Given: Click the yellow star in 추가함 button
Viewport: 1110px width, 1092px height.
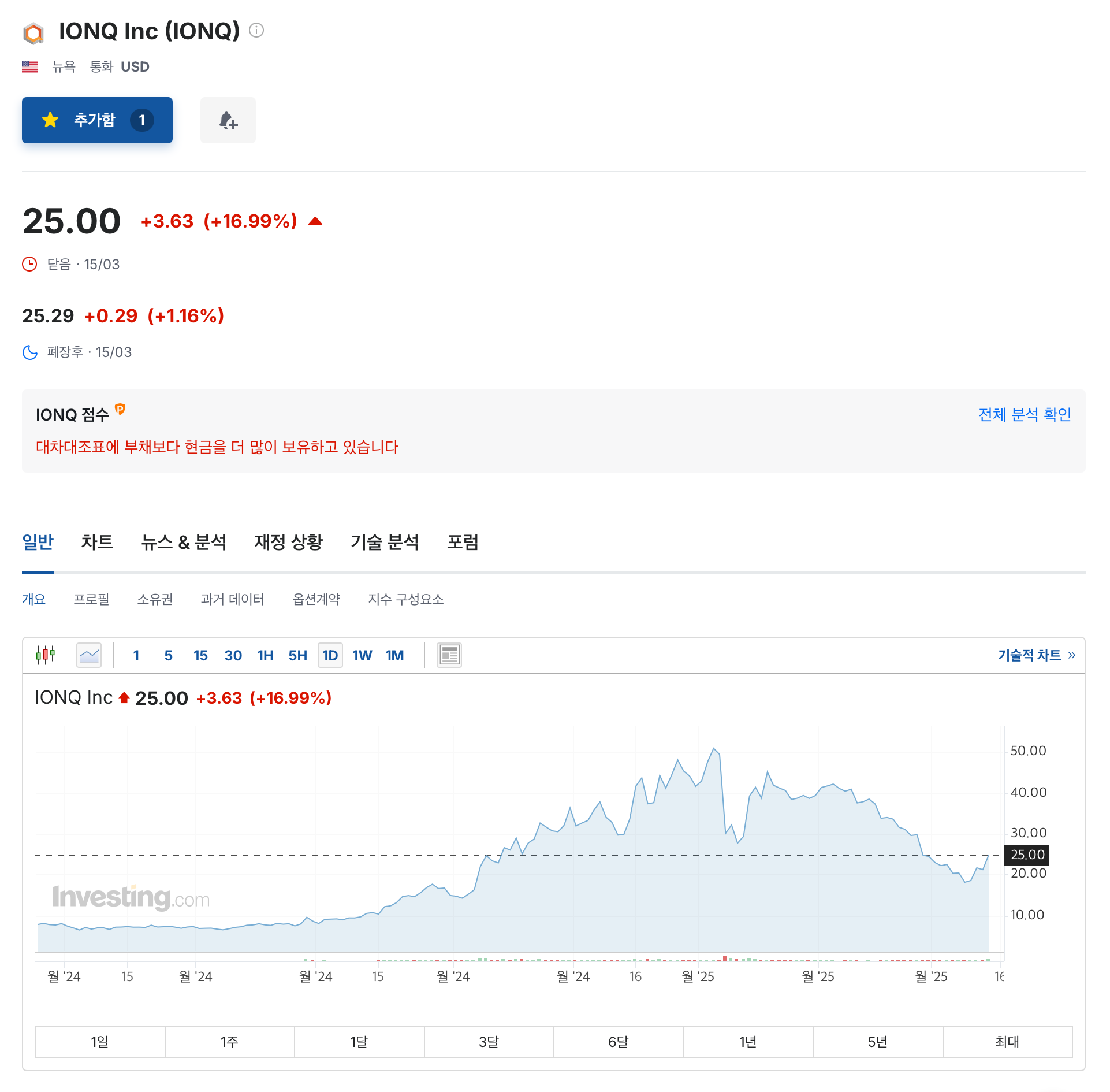Looking at the screenshot, I should (50, 120).
